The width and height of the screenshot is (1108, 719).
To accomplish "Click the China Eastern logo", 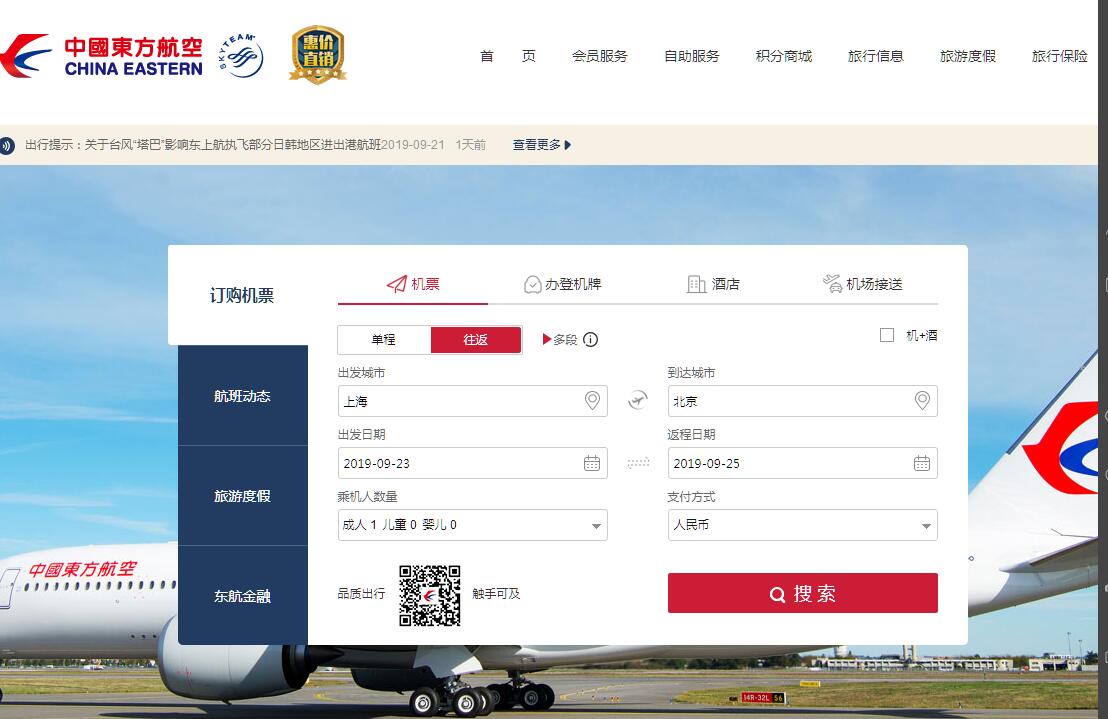I will click(102, 56).
